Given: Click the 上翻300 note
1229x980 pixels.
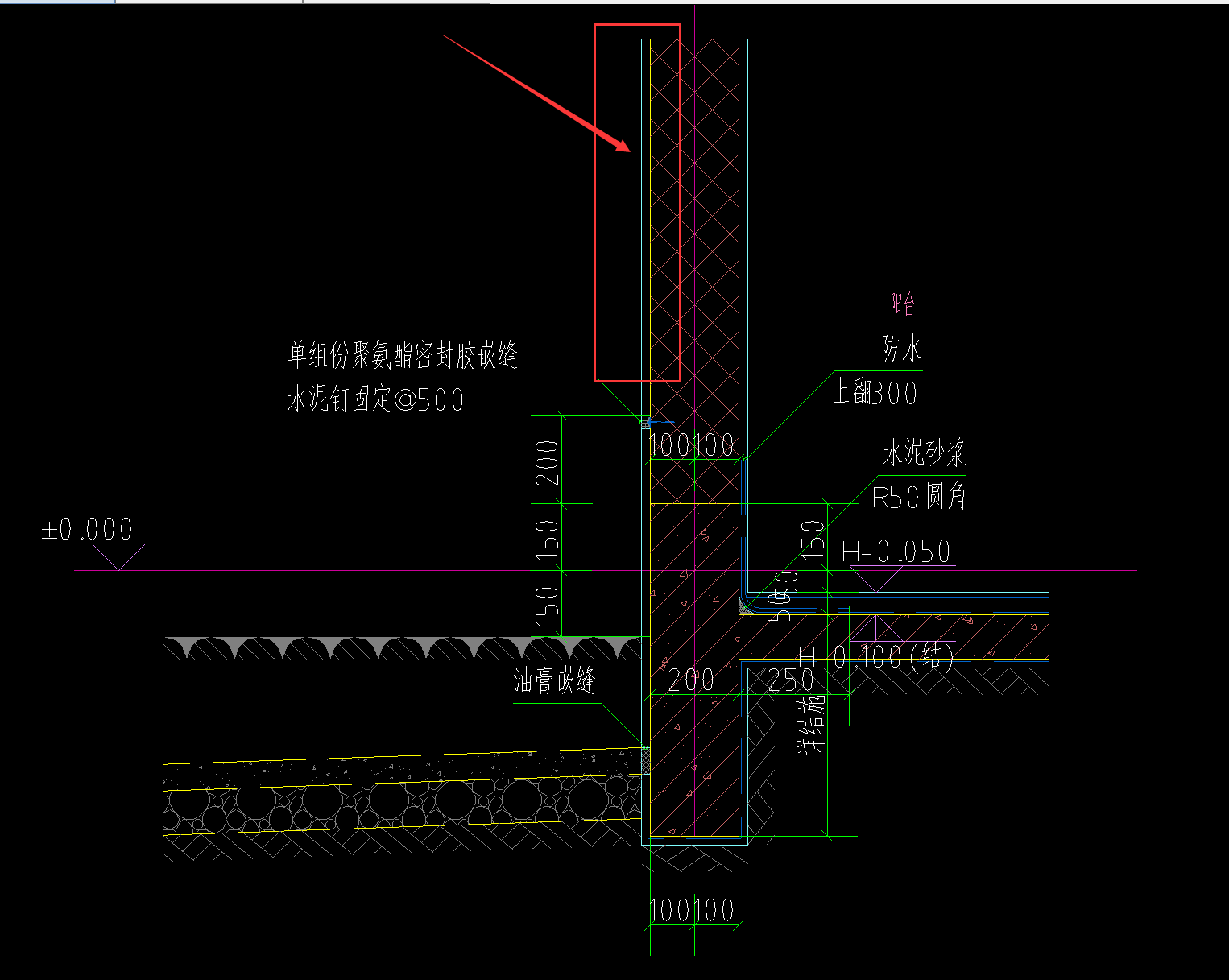Looking at the screenshot, I should (874, 393).
